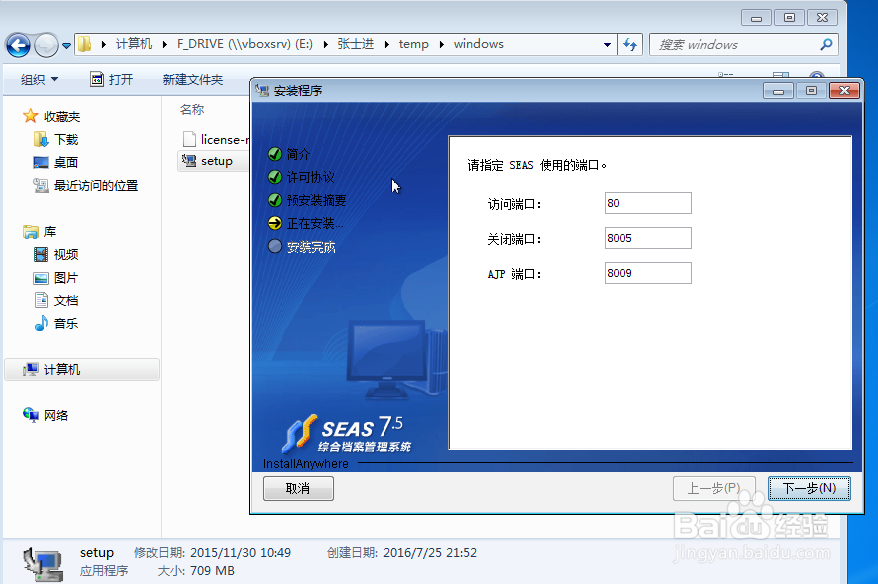Select the 下载 folder icon in sidebar
878x584 pixels.
point(40,138)
